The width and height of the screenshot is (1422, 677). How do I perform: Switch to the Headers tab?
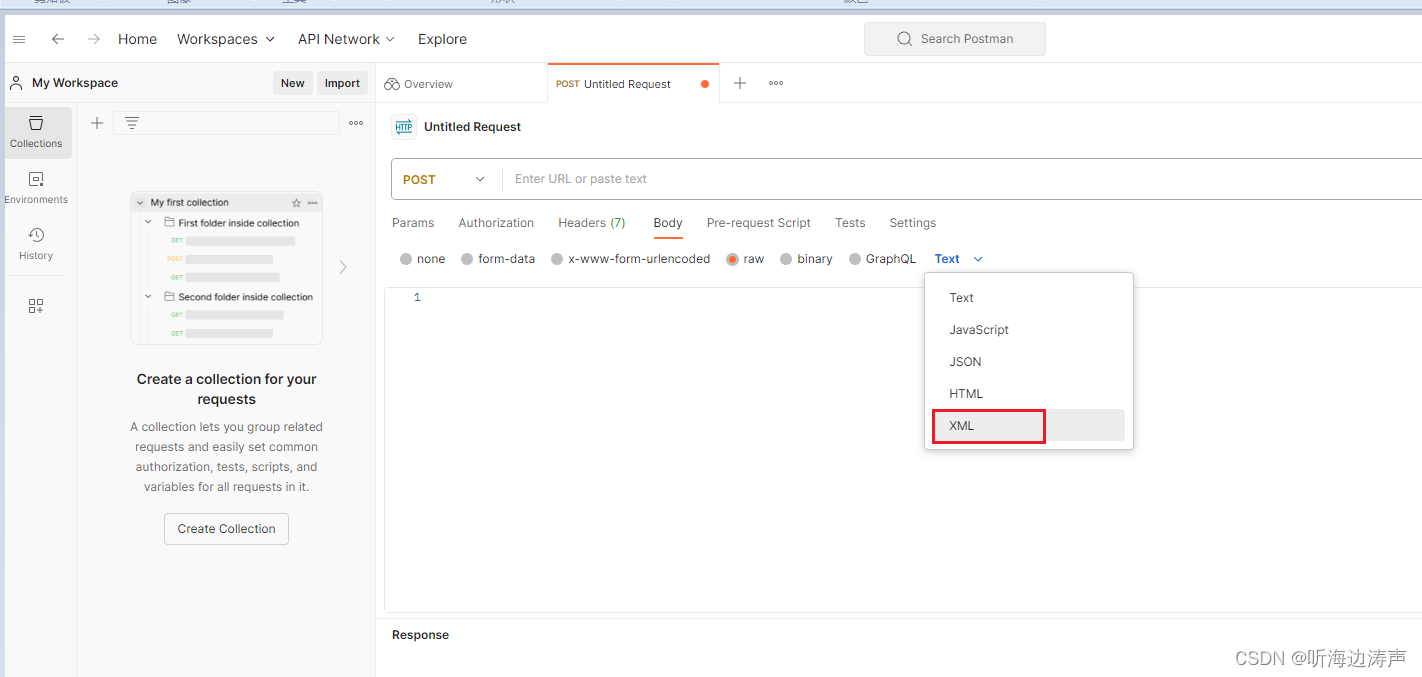point(591,222)
